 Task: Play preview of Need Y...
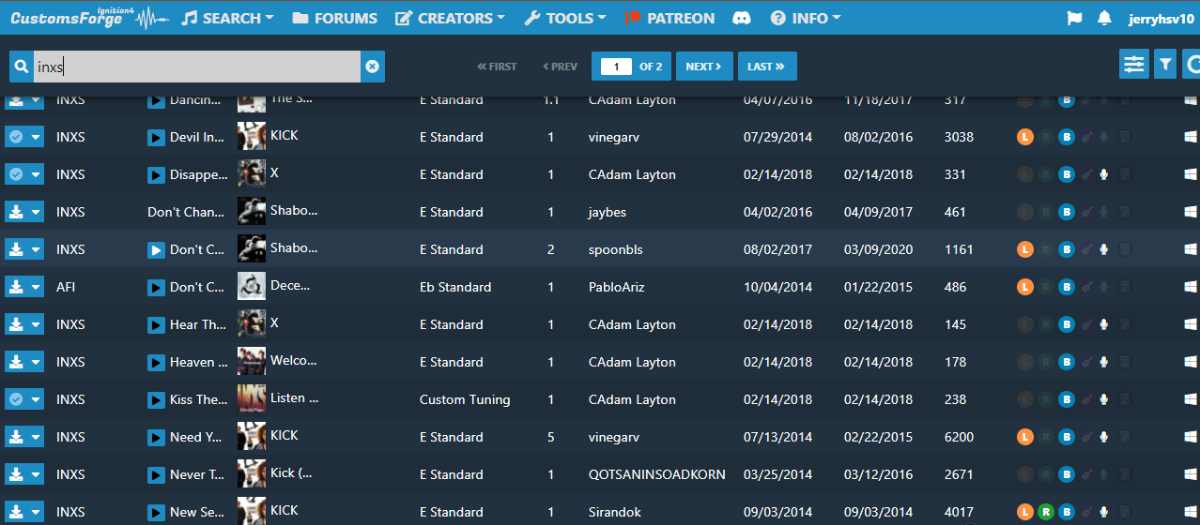(x=156, y=437)
